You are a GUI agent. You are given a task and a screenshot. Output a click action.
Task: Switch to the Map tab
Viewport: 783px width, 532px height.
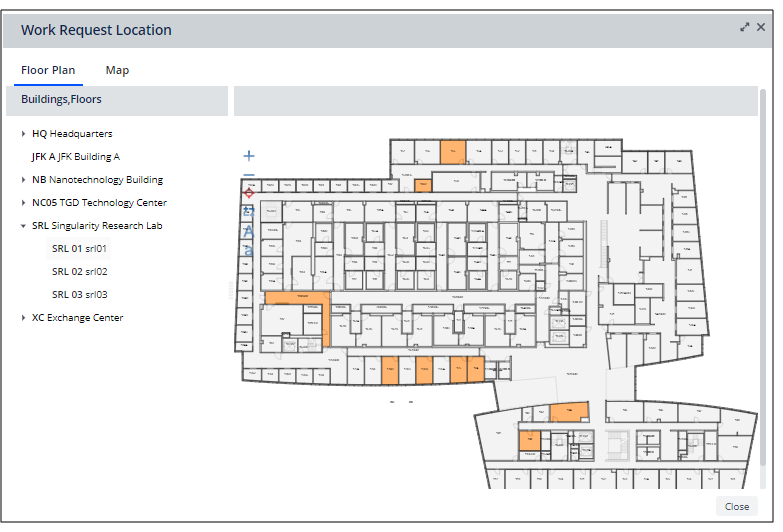(117, 71)
